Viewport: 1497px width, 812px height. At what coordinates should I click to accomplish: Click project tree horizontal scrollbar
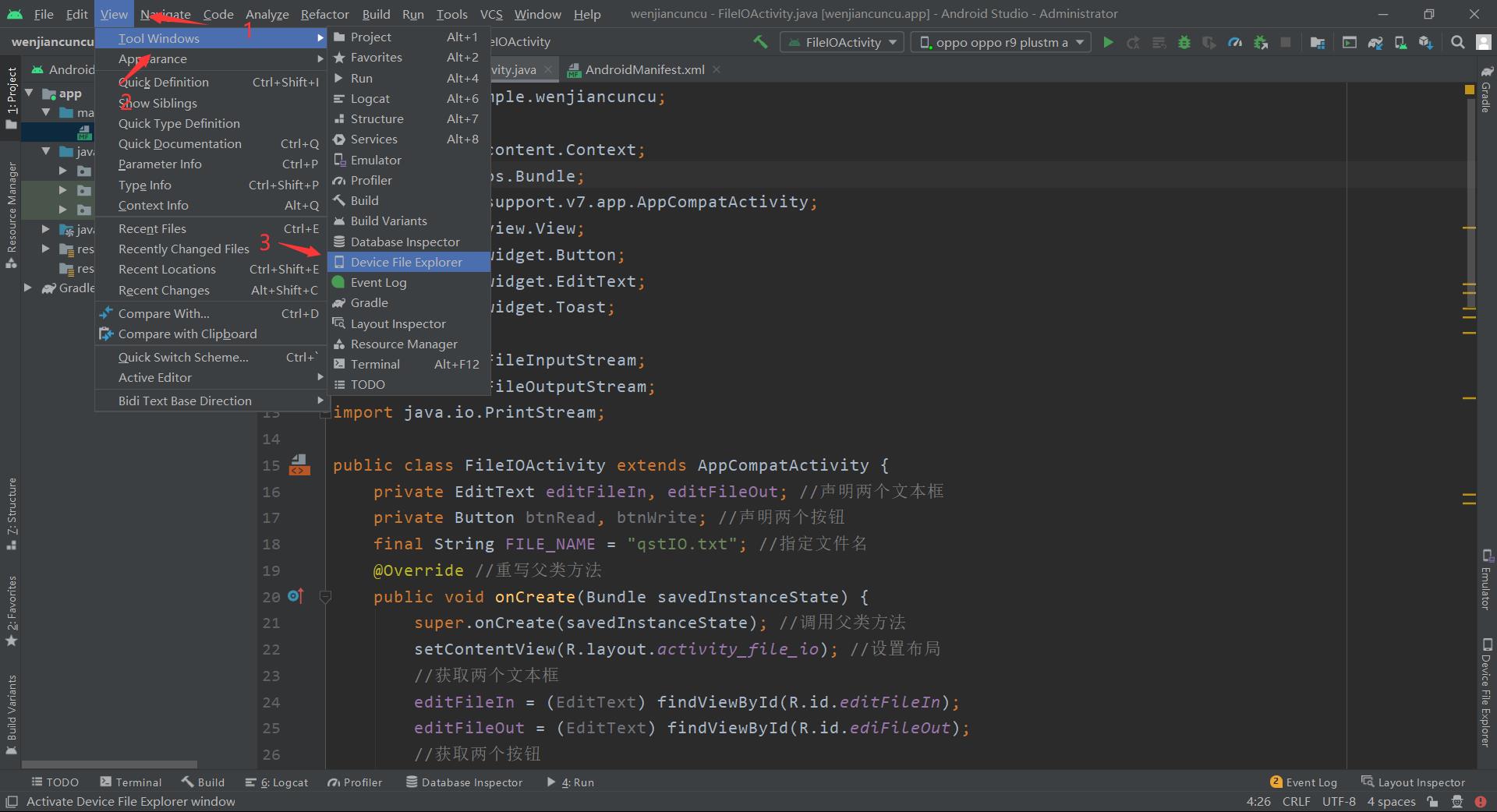point(109,764)
